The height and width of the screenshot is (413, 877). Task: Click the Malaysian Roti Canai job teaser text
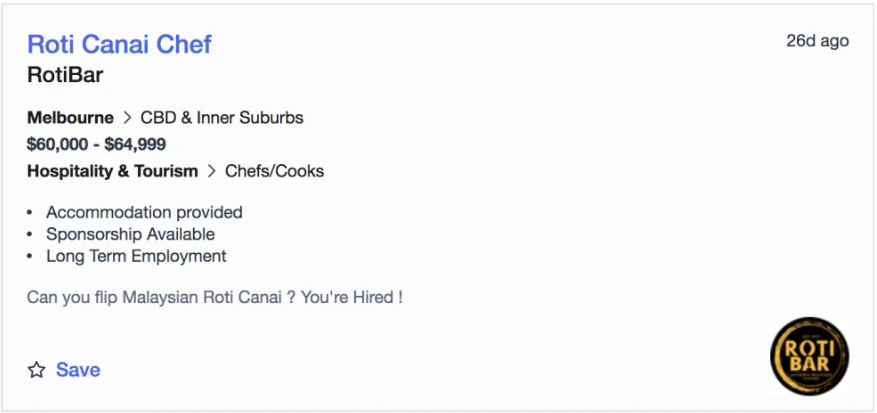click(215, 297)
